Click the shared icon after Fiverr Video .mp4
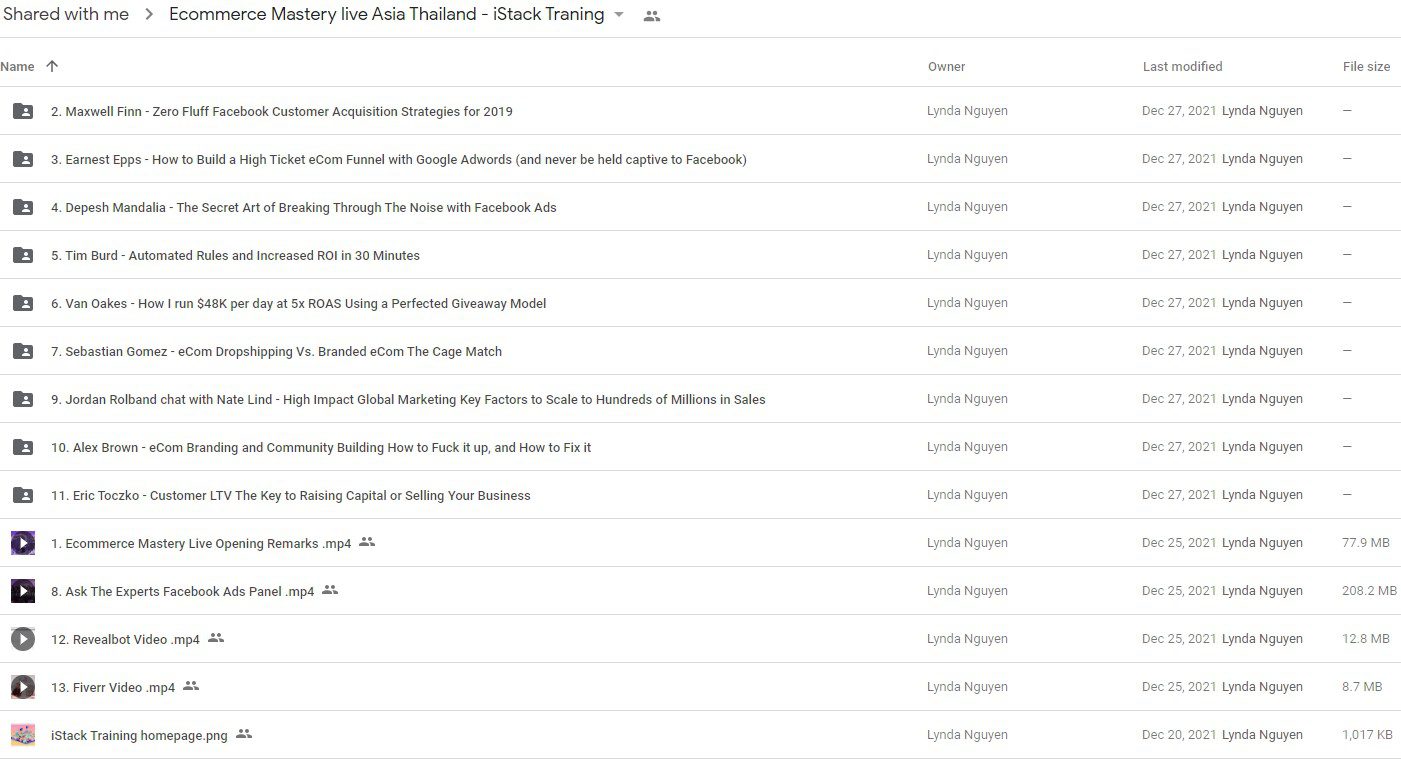1401x763 pixels. coord(191,686)
